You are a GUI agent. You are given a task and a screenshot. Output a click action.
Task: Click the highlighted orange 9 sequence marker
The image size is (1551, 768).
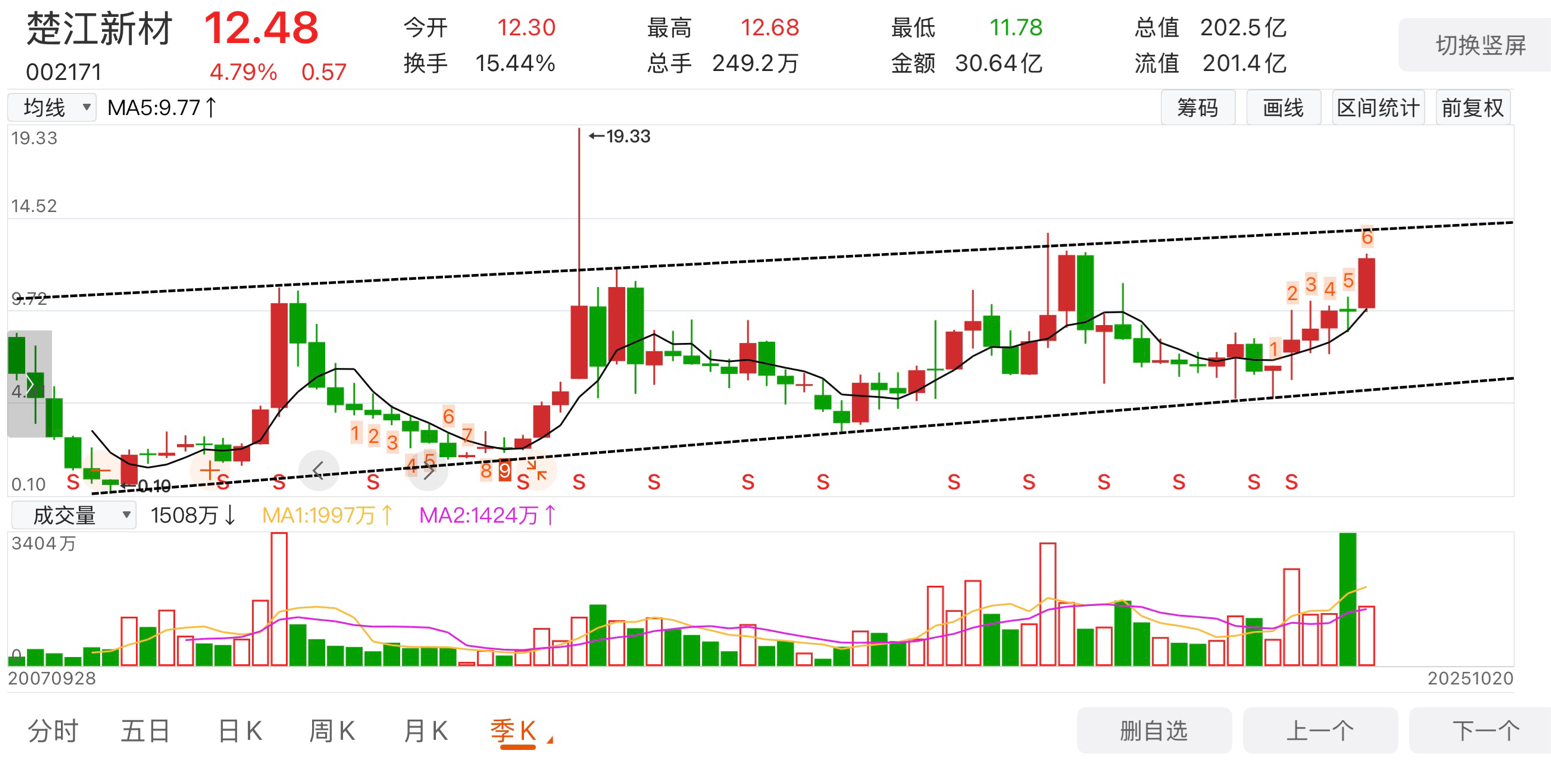(504, 469)
